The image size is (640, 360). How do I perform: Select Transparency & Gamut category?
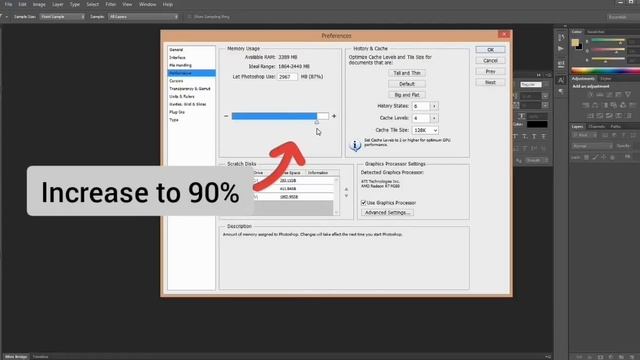point(190,89)
